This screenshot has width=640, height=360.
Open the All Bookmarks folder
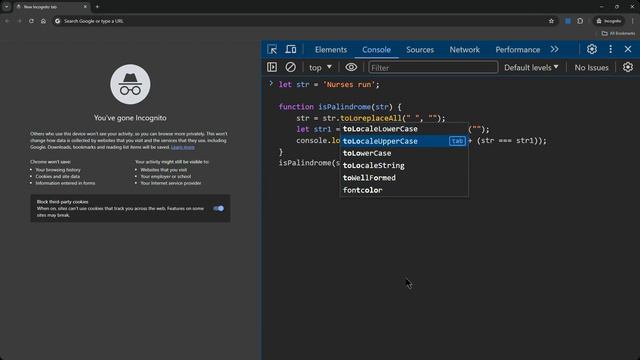pos(618,33)
